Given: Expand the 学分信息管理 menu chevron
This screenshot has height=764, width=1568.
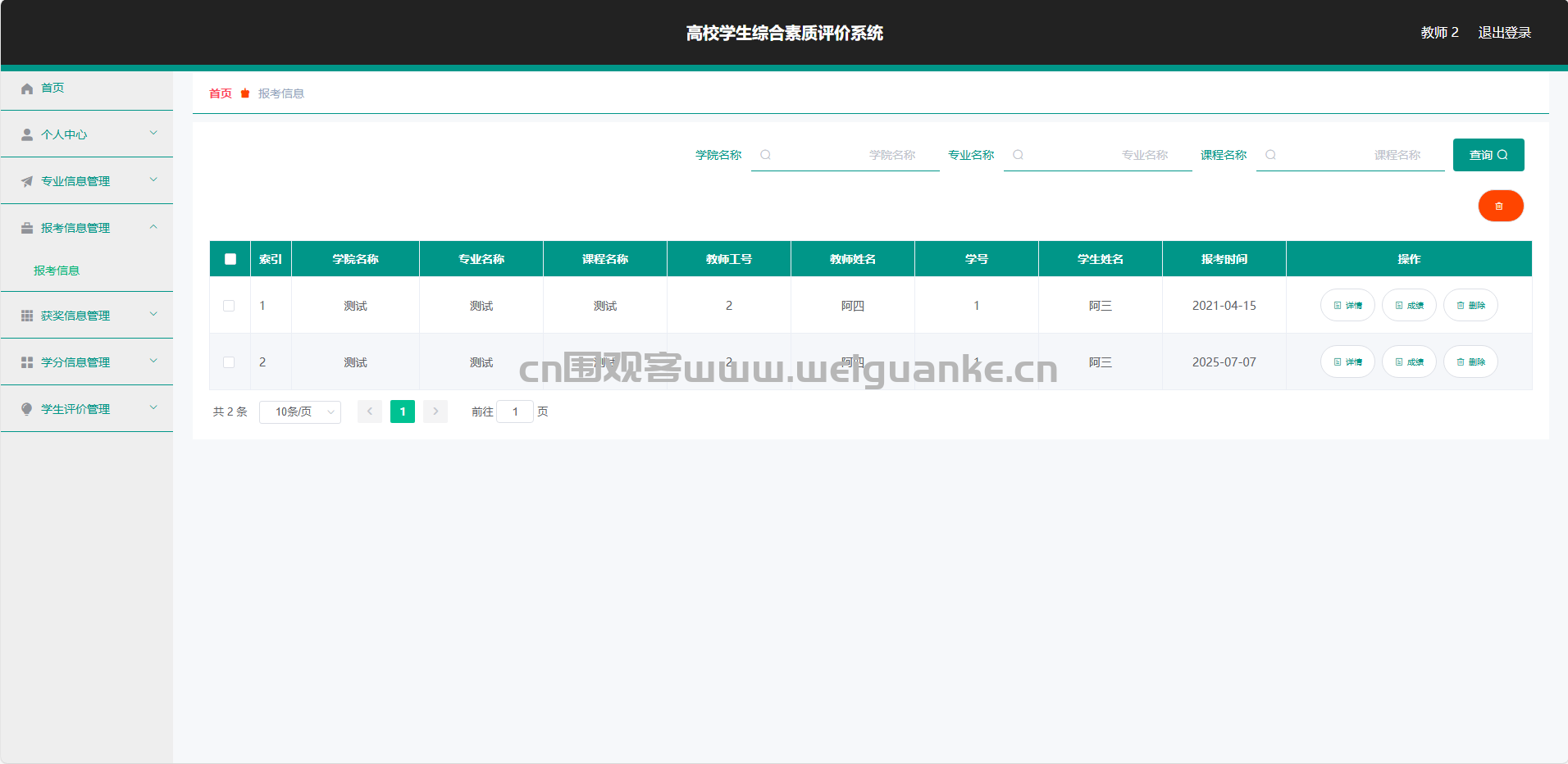Looking at the screenshot, I should 153,361.
